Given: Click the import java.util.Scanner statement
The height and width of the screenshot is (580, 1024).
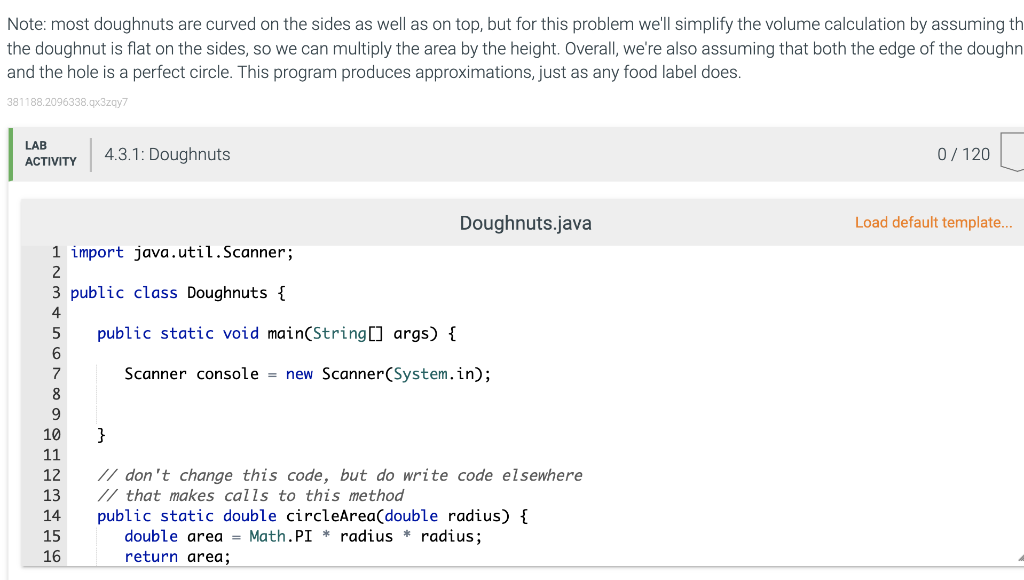Looking at the screenshot, I should pyautogui.click(x=180, y=252).
